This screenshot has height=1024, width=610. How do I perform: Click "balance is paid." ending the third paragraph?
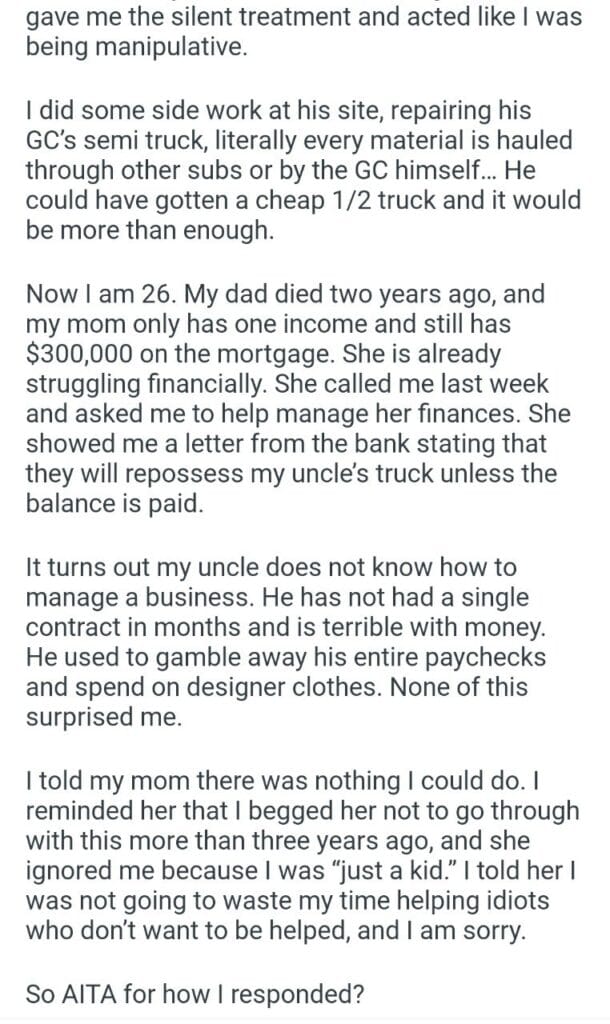(116, 502)
